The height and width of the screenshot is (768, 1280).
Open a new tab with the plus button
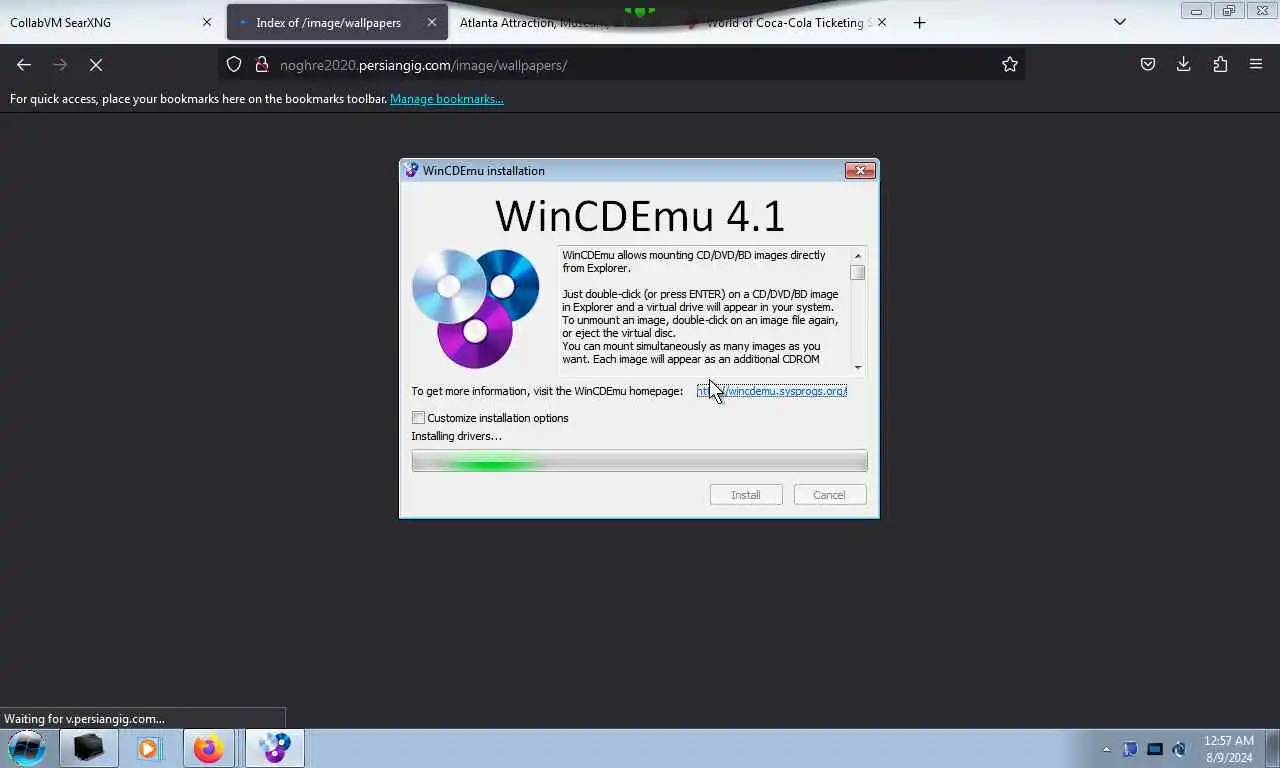pyautogui.click(x=920, y=22)
